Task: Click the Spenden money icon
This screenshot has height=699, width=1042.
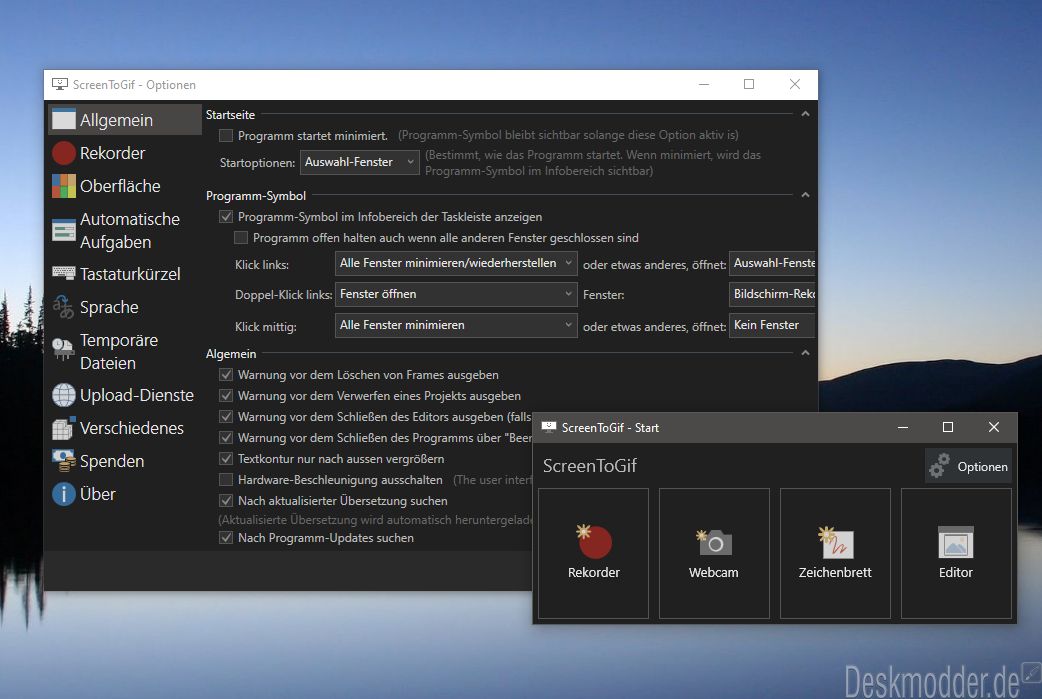Action: tap(64, 460)
